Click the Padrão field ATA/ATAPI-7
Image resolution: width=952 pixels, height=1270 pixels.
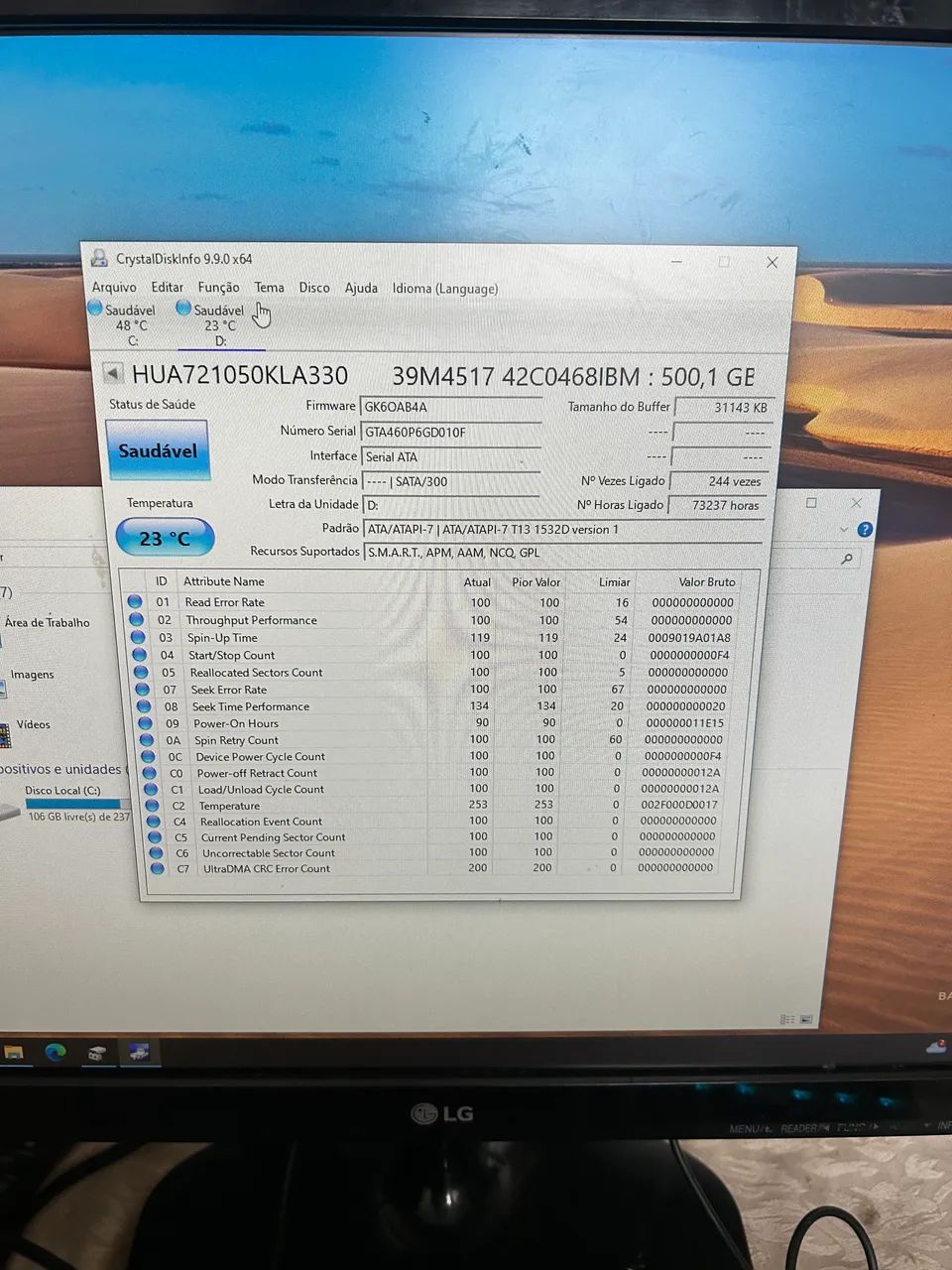click(x=563, y=529)
